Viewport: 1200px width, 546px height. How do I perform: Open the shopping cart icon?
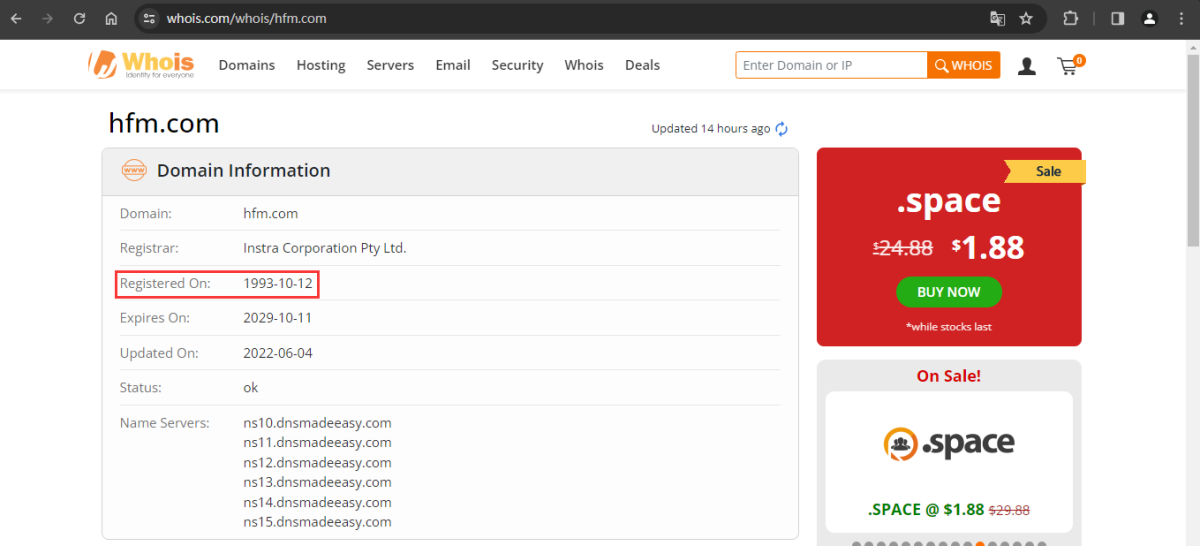click(x=1068, y=66)
